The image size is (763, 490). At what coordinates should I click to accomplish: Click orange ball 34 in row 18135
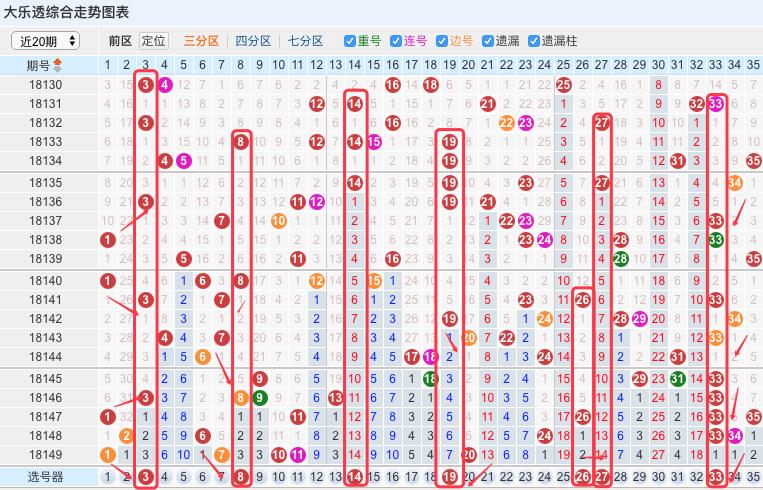pos(735,183)
